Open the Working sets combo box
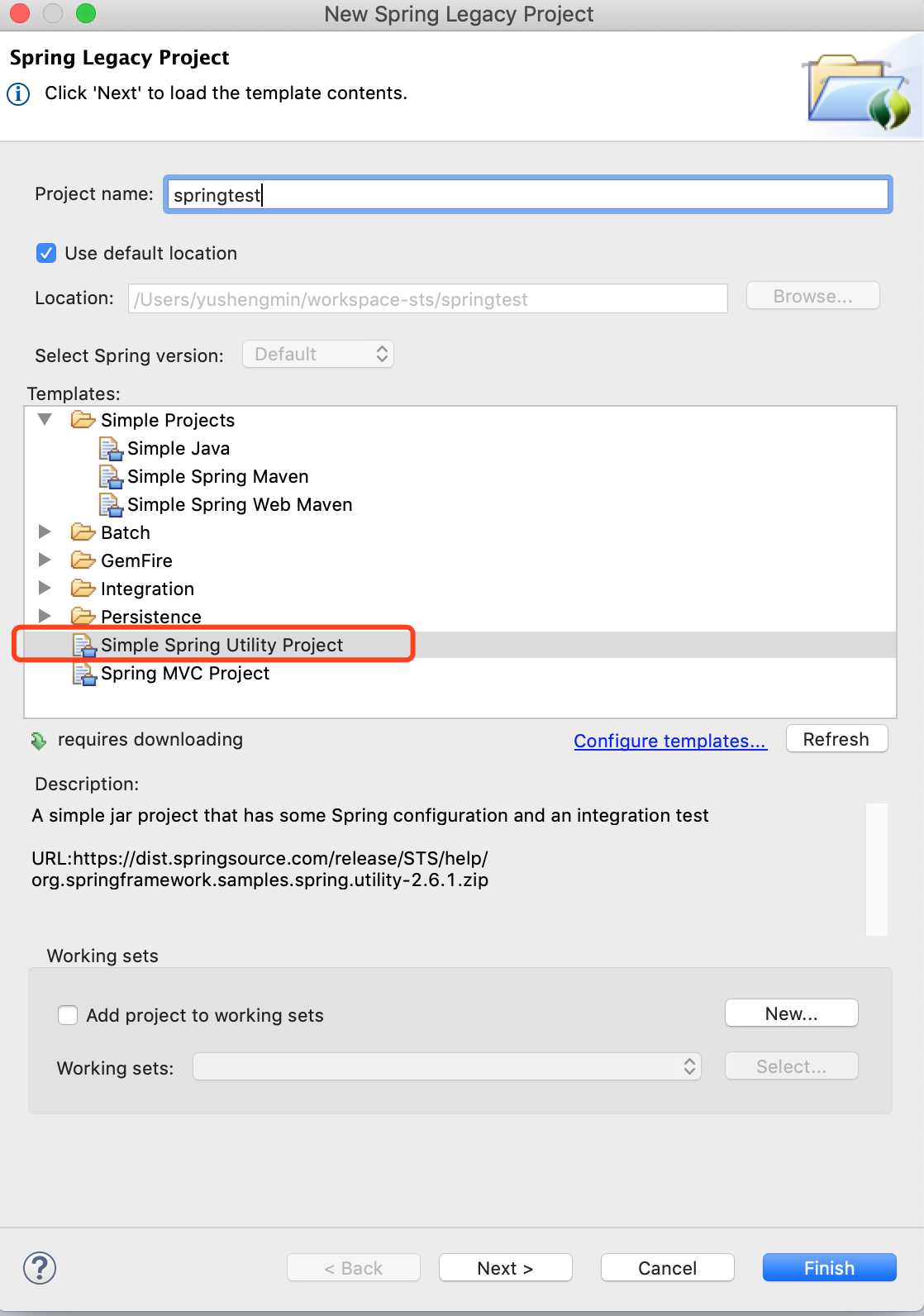 coord(447,1066)
